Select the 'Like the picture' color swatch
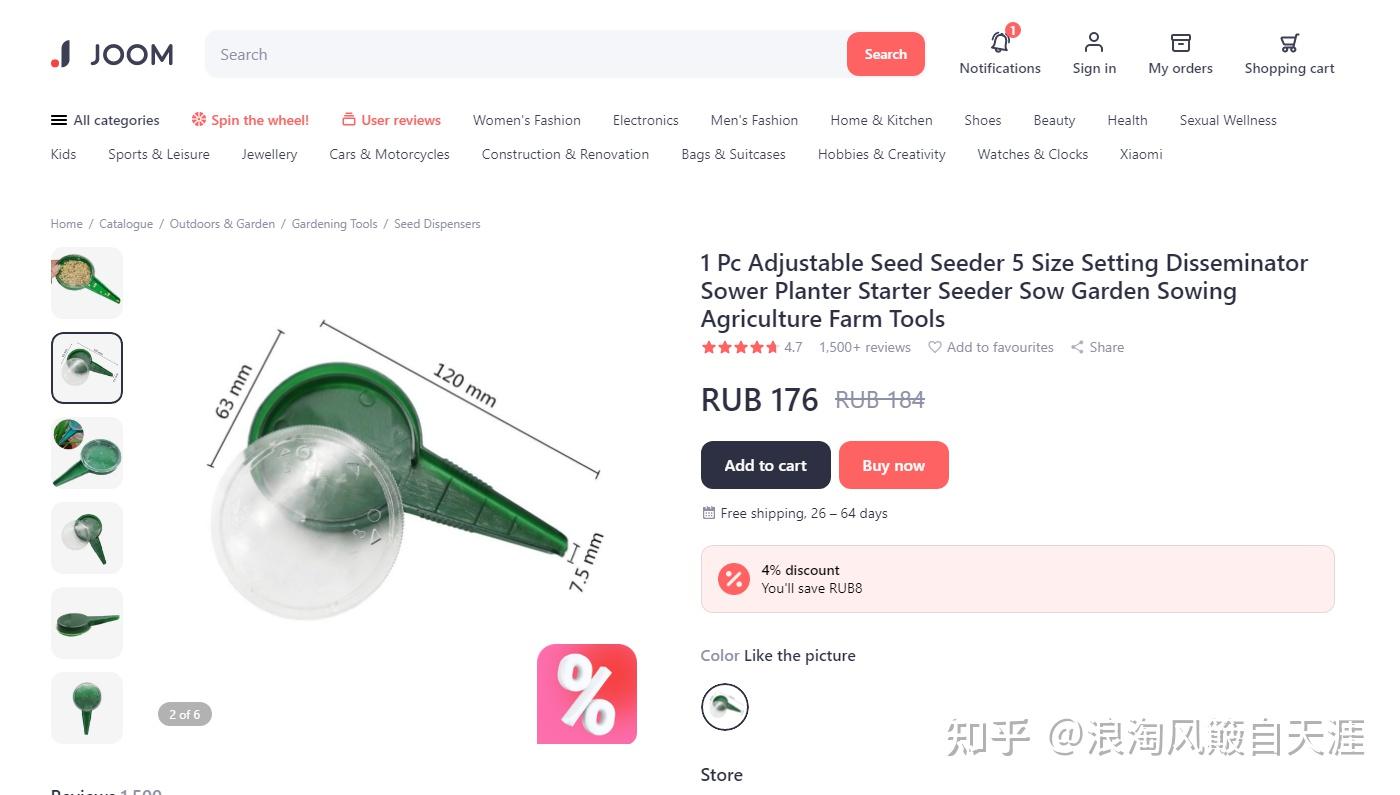Viewport: 1400px width, 795px height. click(725, 707)
